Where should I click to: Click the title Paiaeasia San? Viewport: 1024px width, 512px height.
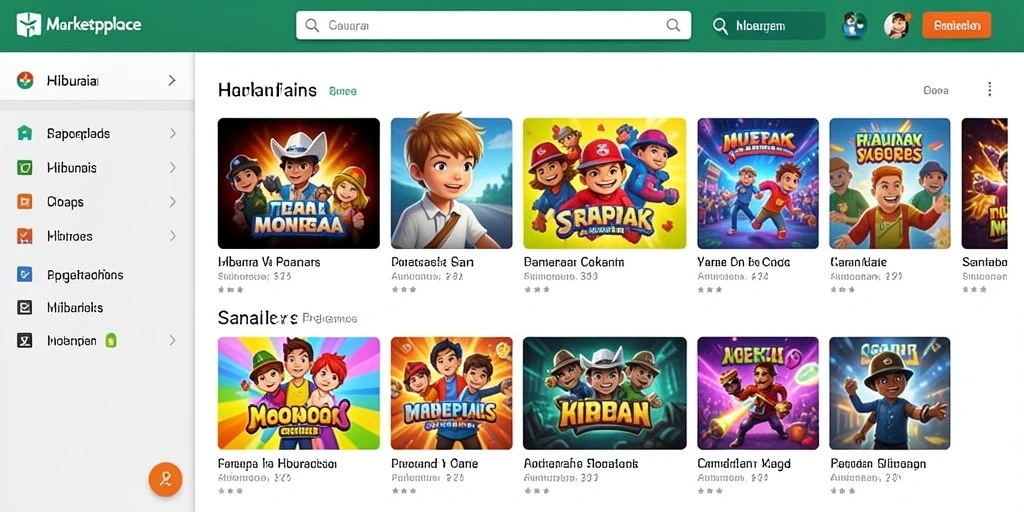click(432, 262)
